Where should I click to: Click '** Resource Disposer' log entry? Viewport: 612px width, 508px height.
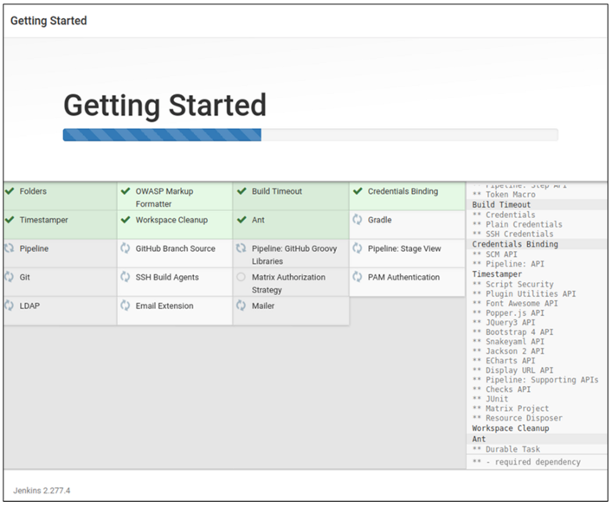pyautogui.click(x=517, y=418)
